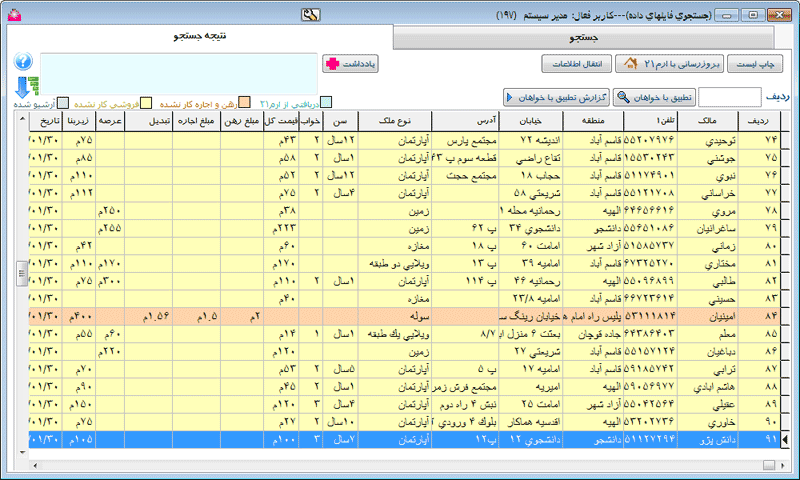Click the house icon on the update button

(x=631, y=64)
